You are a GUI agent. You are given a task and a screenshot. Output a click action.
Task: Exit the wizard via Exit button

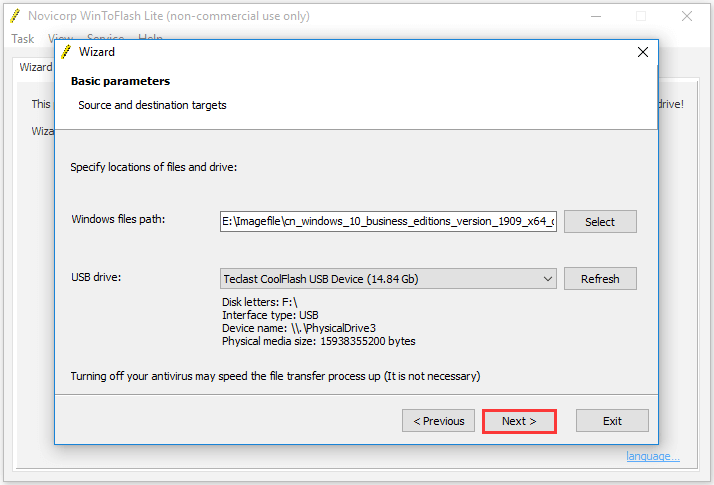tap(612, 421)
